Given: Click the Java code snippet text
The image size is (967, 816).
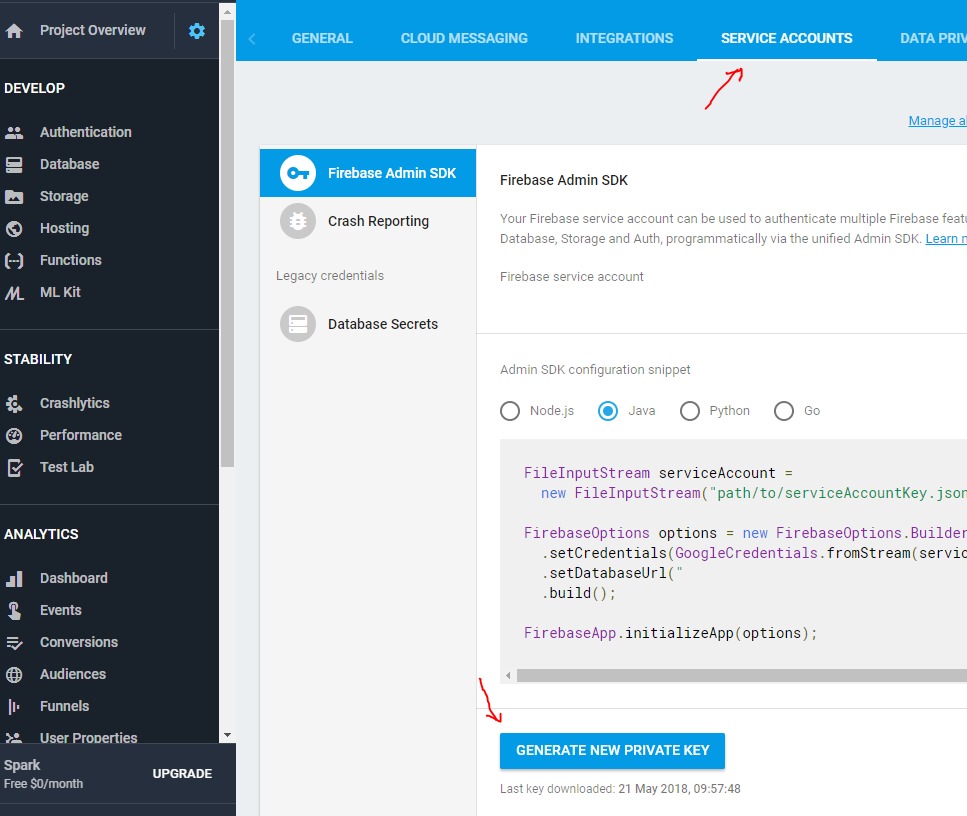Looking at the screenshot, I should coord(745,553).
